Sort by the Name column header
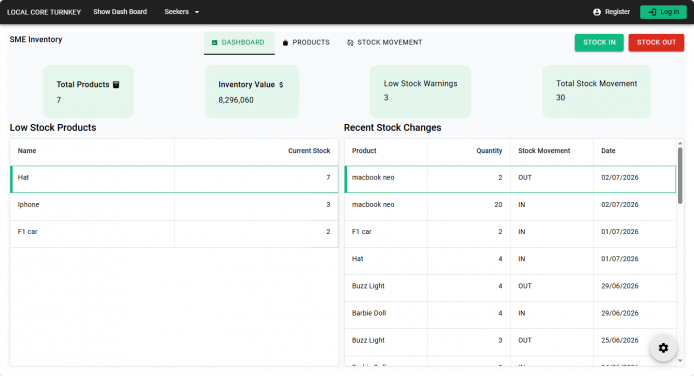This screenshot has width=694, height=376. (93, 151)
